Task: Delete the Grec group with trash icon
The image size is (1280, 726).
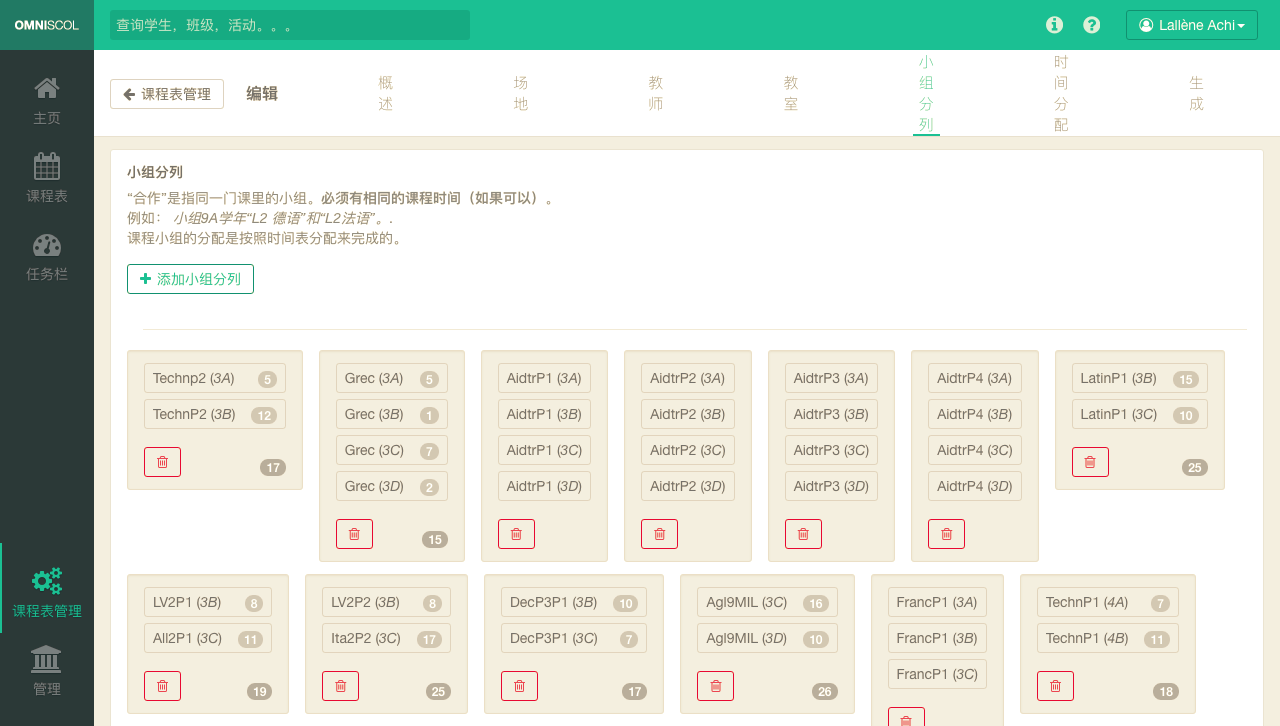Action: coord(354,534)
